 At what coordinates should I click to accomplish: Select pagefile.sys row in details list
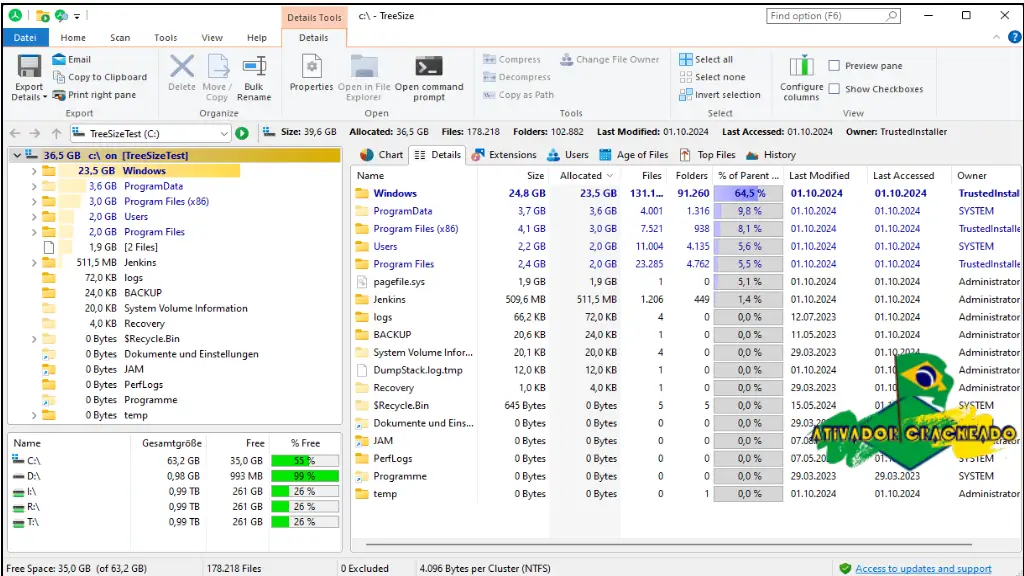[x=687, y=281]
